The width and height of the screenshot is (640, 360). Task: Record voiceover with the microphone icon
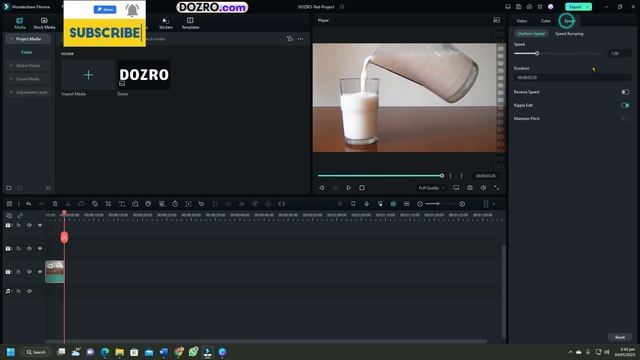pos(367,204)
